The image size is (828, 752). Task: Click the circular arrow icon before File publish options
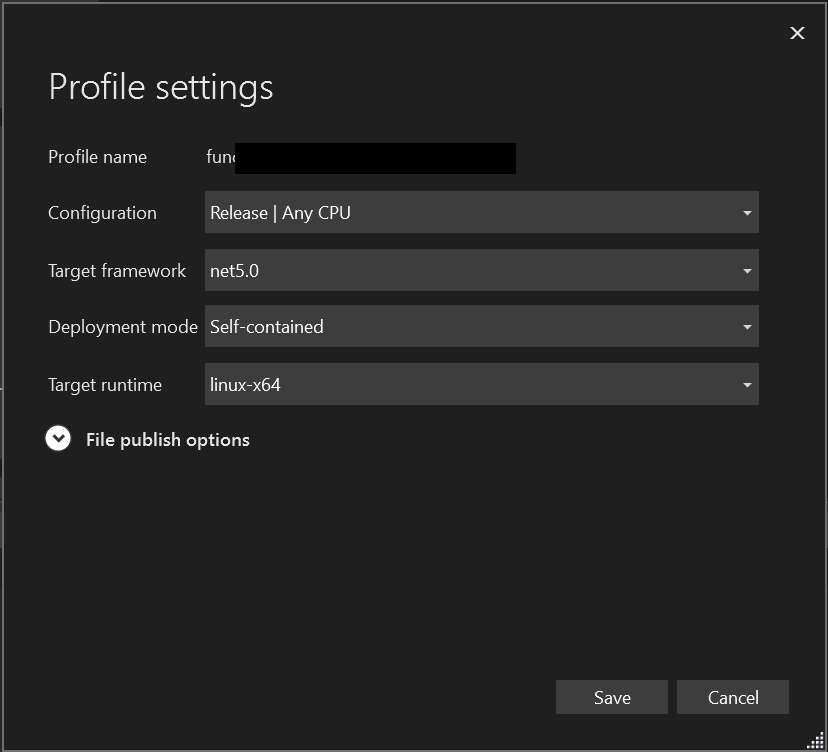[58, 438]
